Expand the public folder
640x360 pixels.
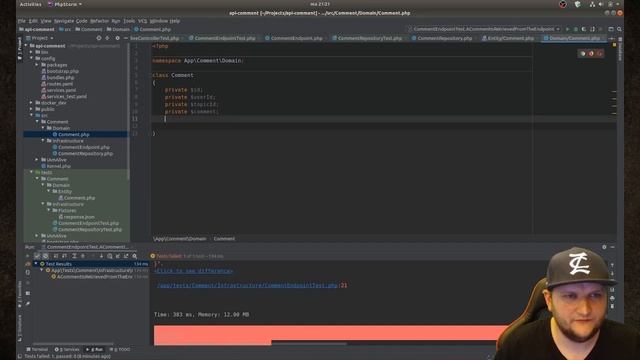click(x=31, y=109)
